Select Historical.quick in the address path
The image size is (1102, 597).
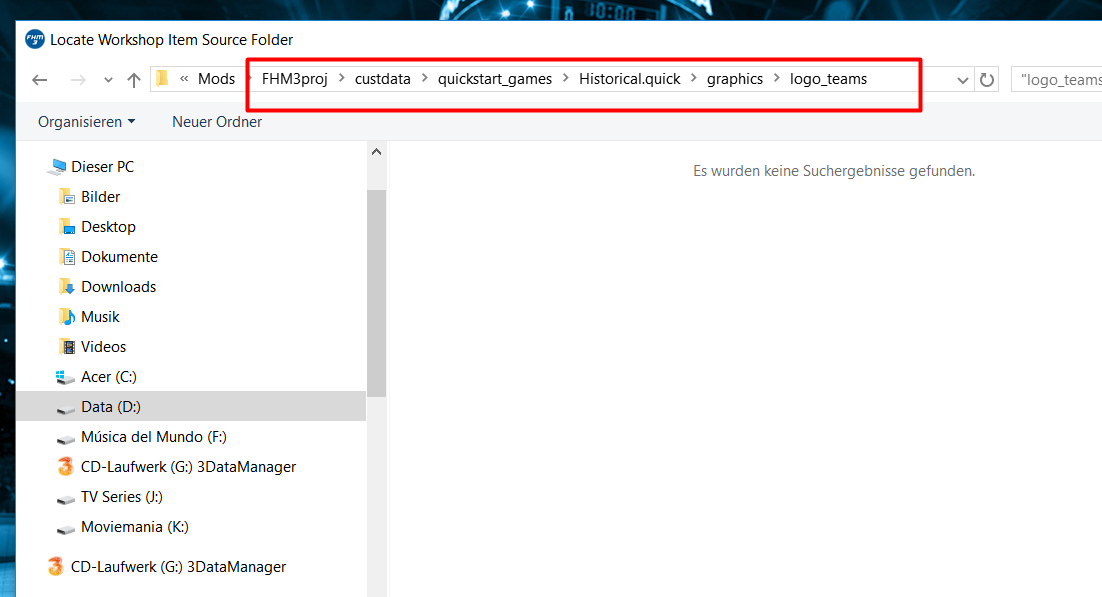pyautogui.click(x=629, y=79)
